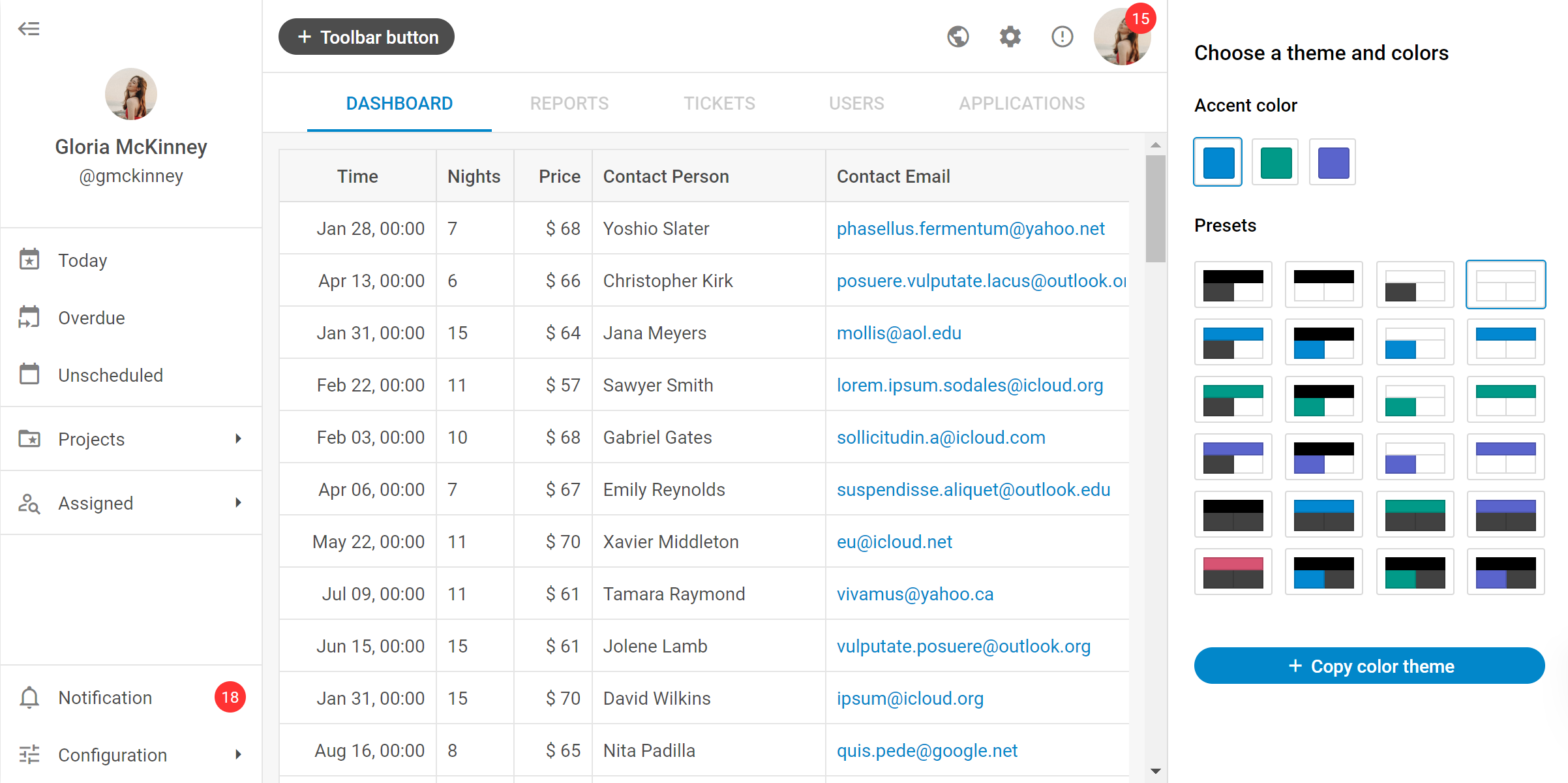The image size is (1568, 783).
Task: Open notifications via the bell icon
Action: point(29,698)
